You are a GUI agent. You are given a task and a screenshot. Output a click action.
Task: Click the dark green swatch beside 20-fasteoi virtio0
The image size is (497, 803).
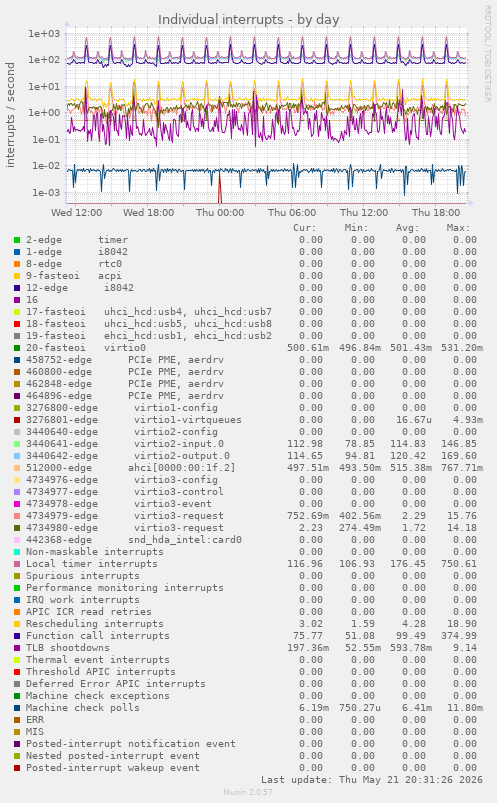tap(17, 348)
